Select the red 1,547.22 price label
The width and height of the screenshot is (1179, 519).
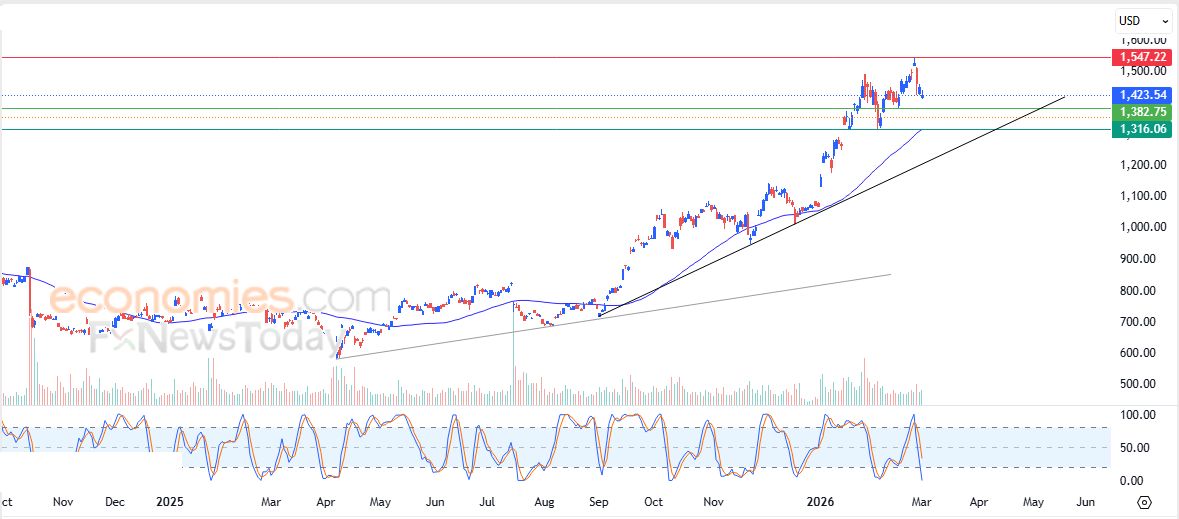click(1141, 58)
